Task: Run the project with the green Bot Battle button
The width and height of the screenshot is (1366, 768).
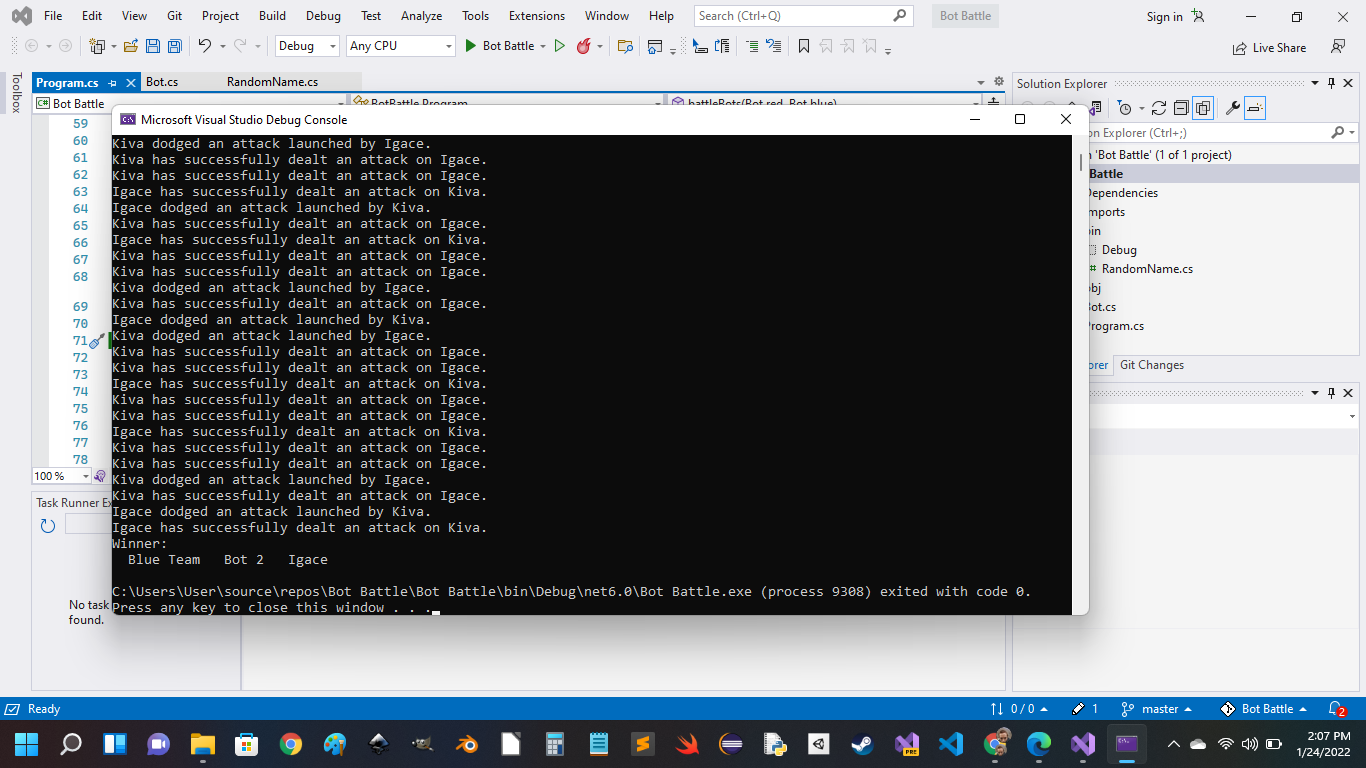Action: pyautogui.click(x=507, y=46)
